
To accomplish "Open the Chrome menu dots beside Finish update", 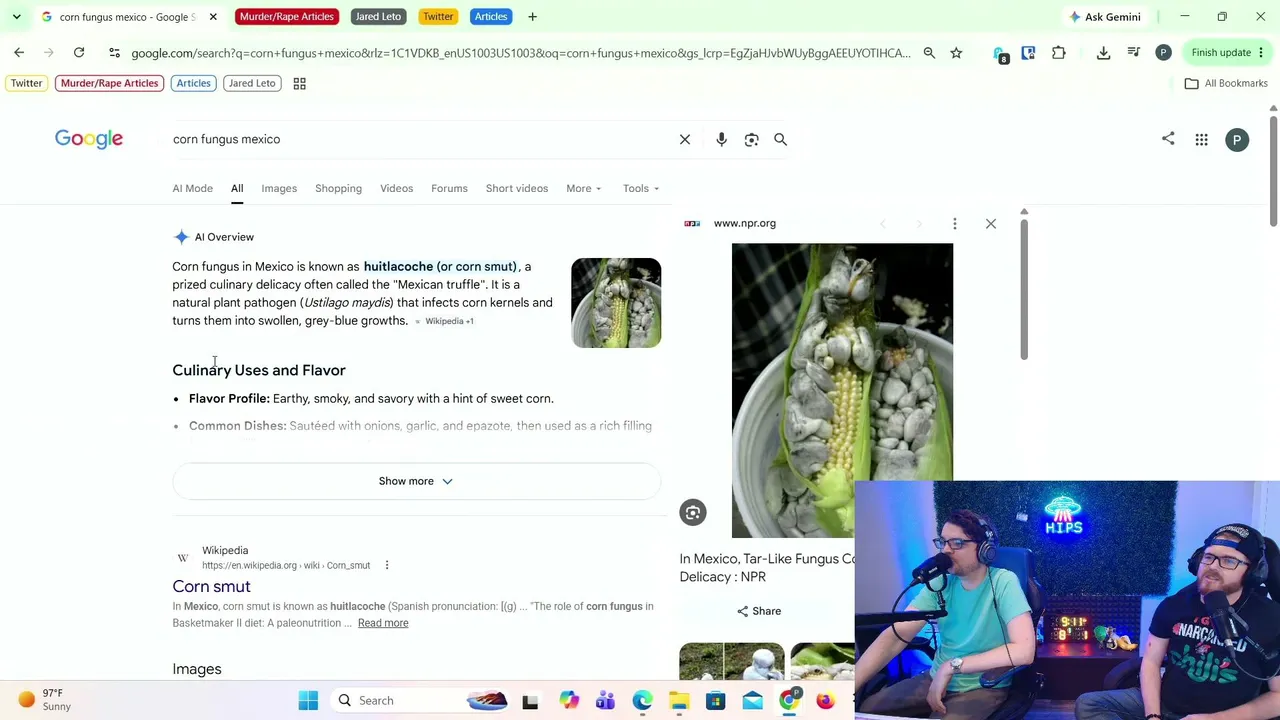I will (x=1261, y=52).
